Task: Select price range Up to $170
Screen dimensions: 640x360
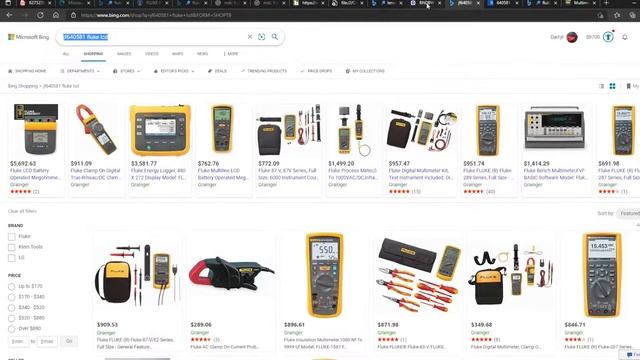Action: (x=11, y=287)
